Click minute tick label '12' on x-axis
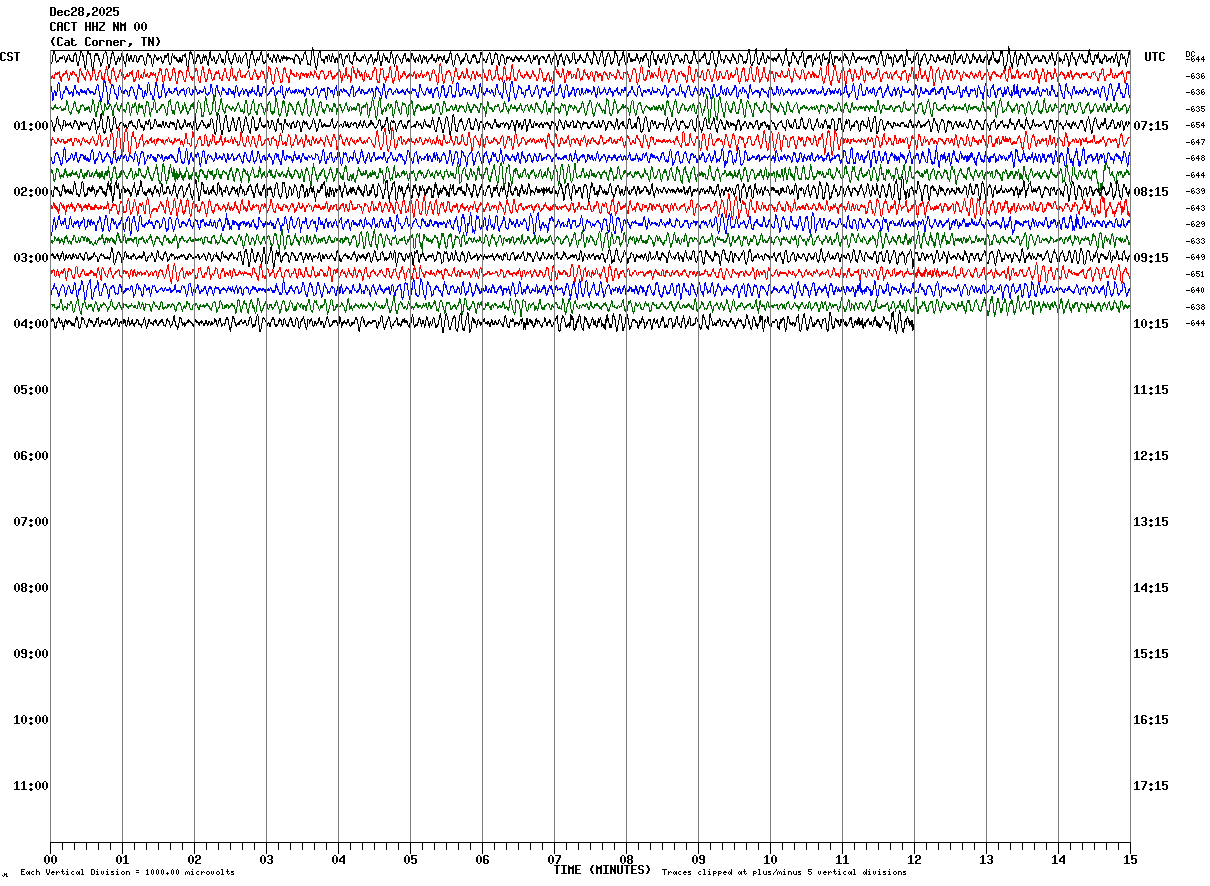The height and width of the screenshot is (886, 1210). click(x=914, y=860)
